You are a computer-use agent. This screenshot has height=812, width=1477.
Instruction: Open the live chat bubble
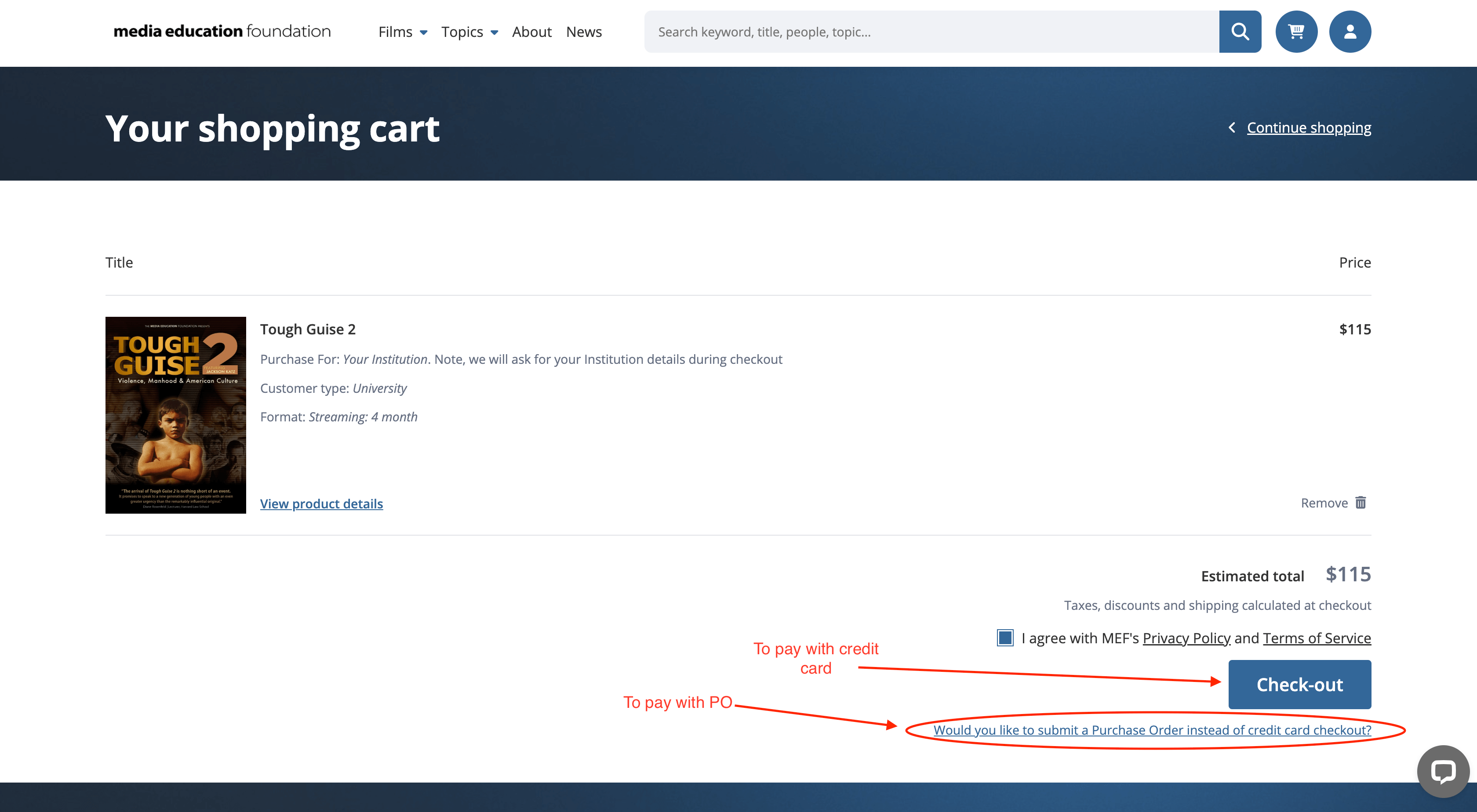point(1443,771)
